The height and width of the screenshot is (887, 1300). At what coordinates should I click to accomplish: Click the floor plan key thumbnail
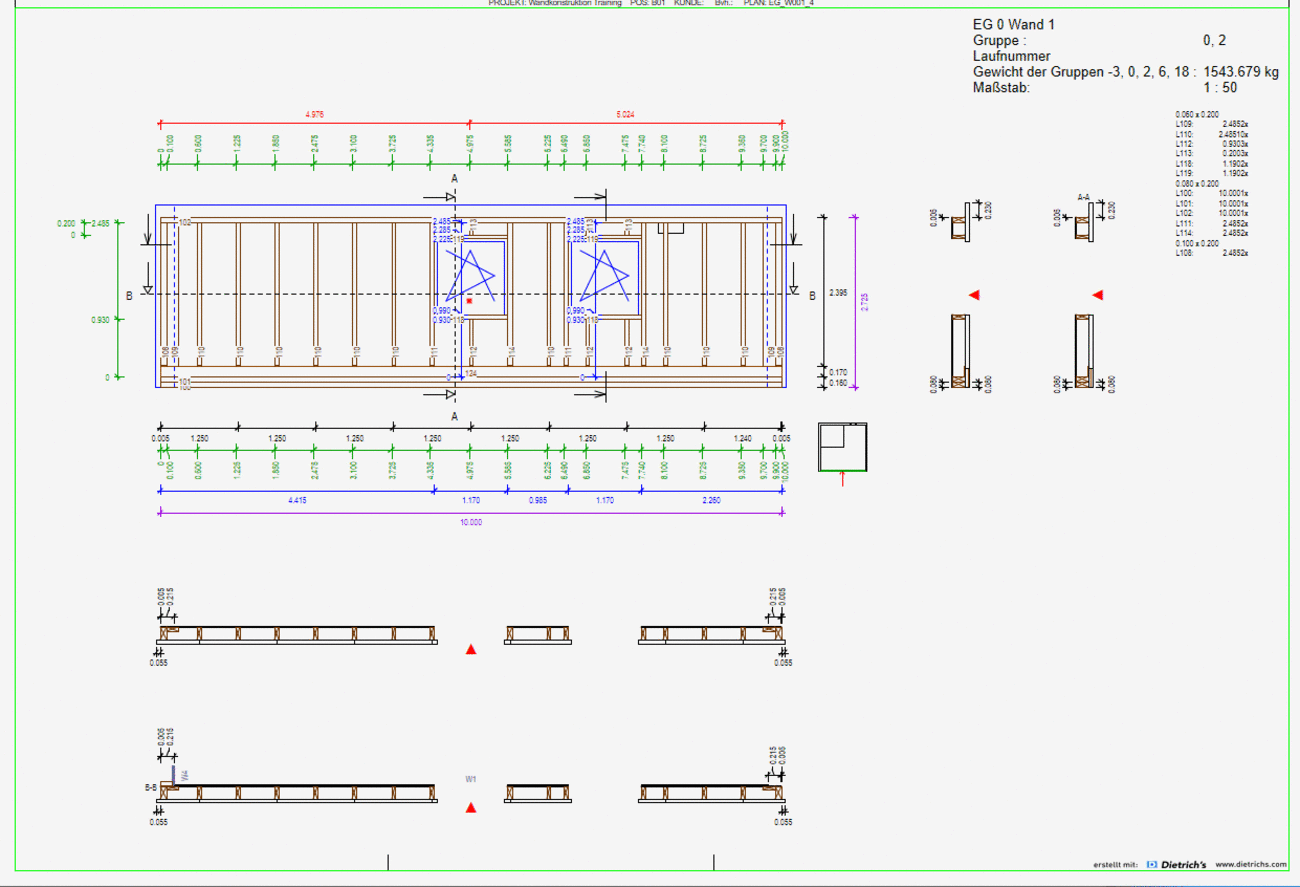pyautogui.click(x=842, y=447)
